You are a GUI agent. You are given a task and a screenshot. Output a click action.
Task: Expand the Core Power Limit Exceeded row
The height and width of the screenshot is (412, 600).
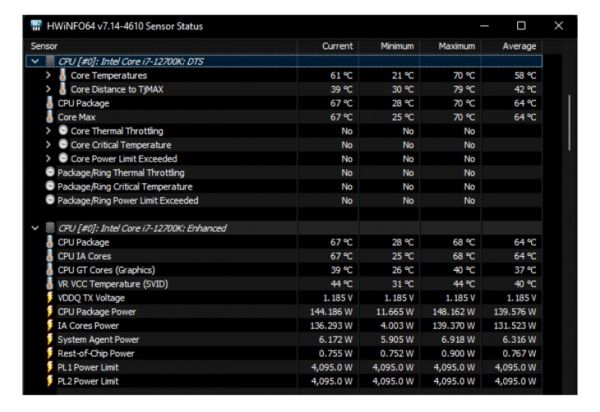pos(49,158)
